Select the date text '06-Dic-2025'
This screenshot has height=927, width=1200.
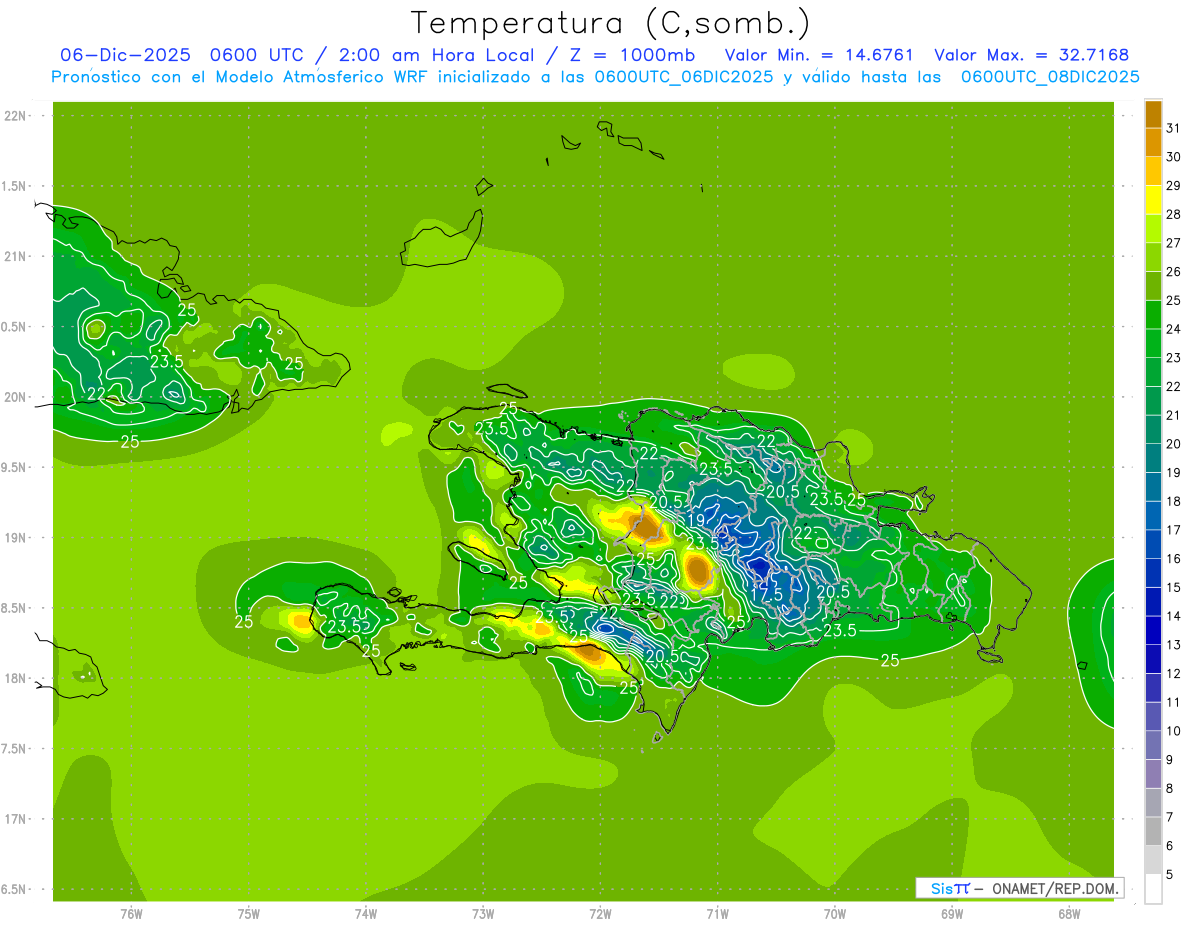(x=125, y=55)
